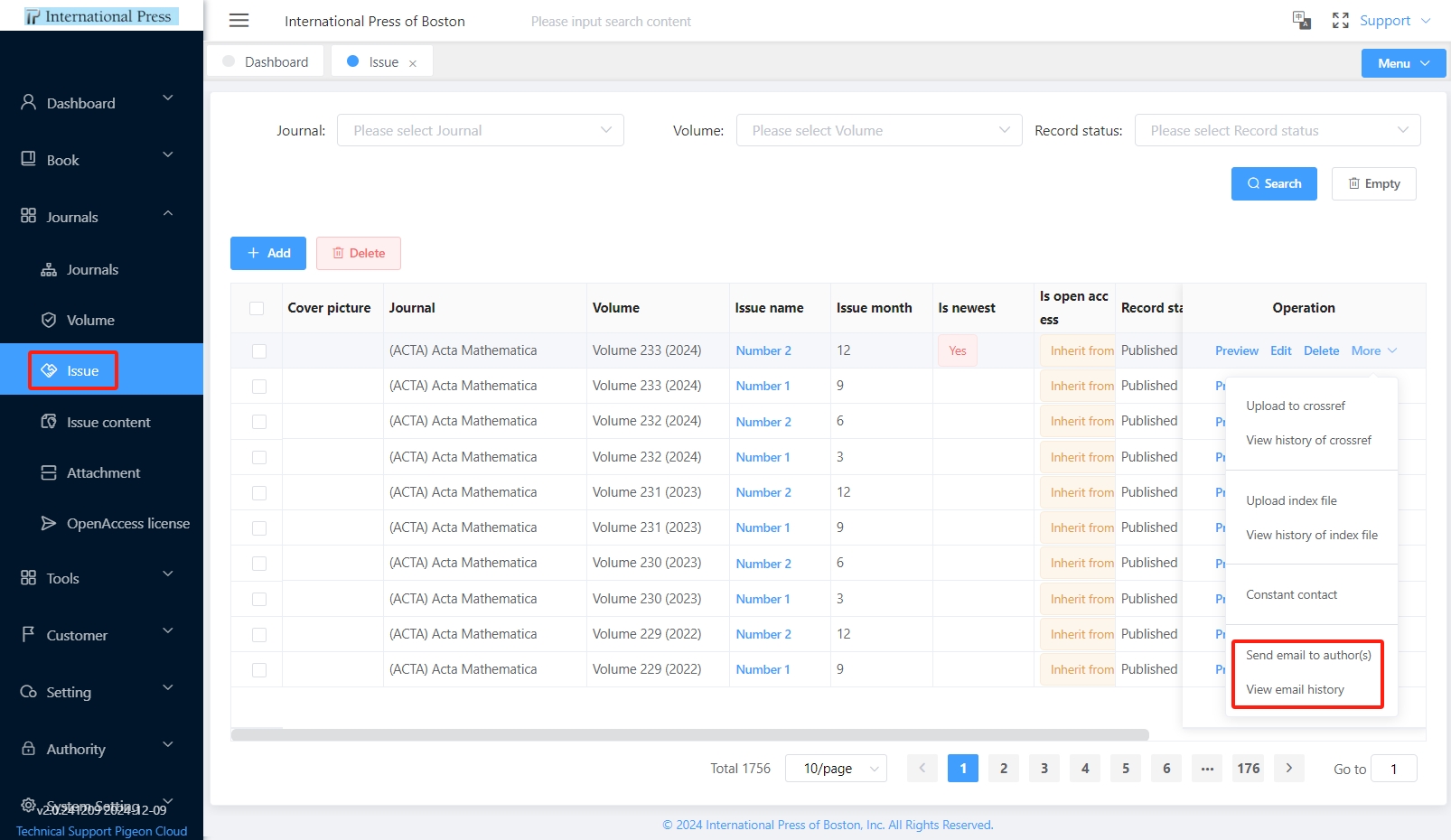Click Delete link in first row
This screenshot has width=1451, height=840.
tap(1321, 350)
